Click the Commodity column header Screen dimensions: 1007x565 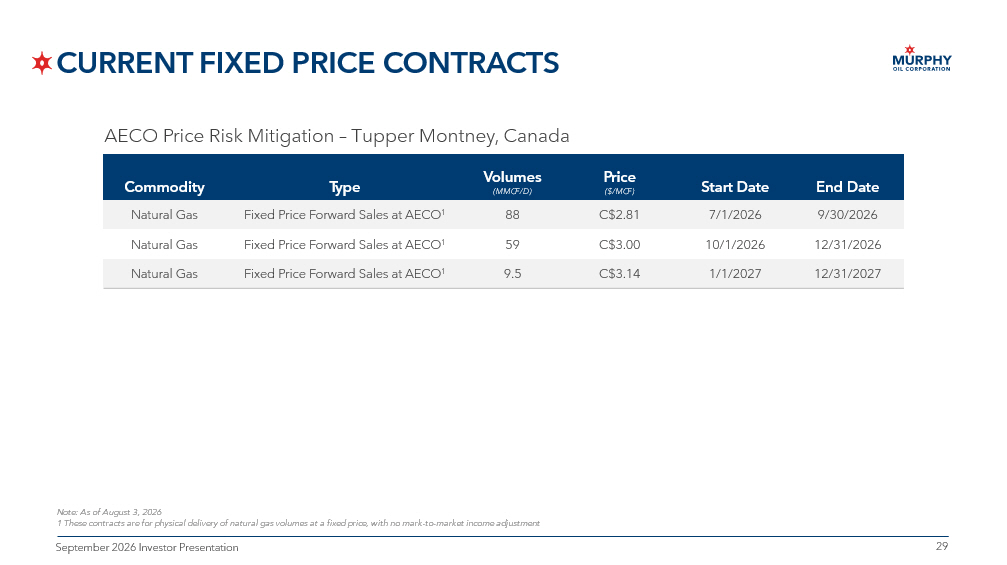click(164, 187)
